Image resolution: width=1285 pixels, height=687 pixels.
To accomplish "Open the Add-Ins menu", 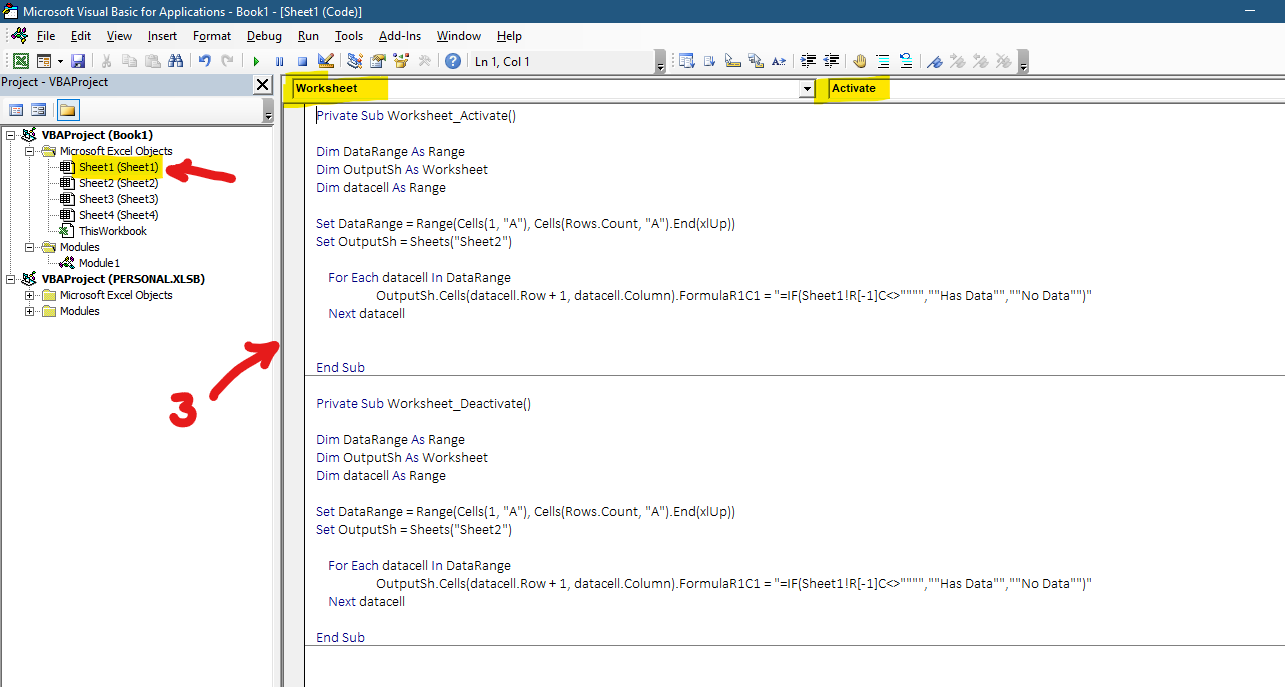I will coord(400,35).
